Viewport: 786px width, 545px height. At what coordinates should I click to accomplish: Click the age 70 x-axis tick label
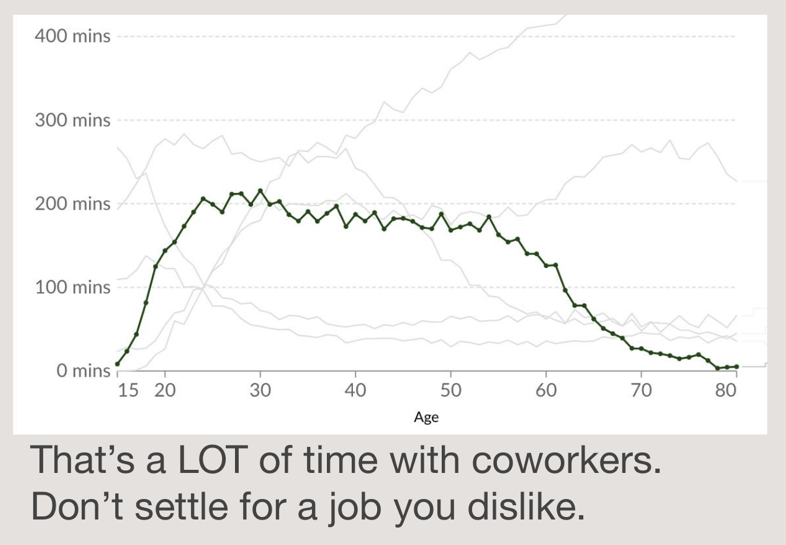tap(641, 390)
